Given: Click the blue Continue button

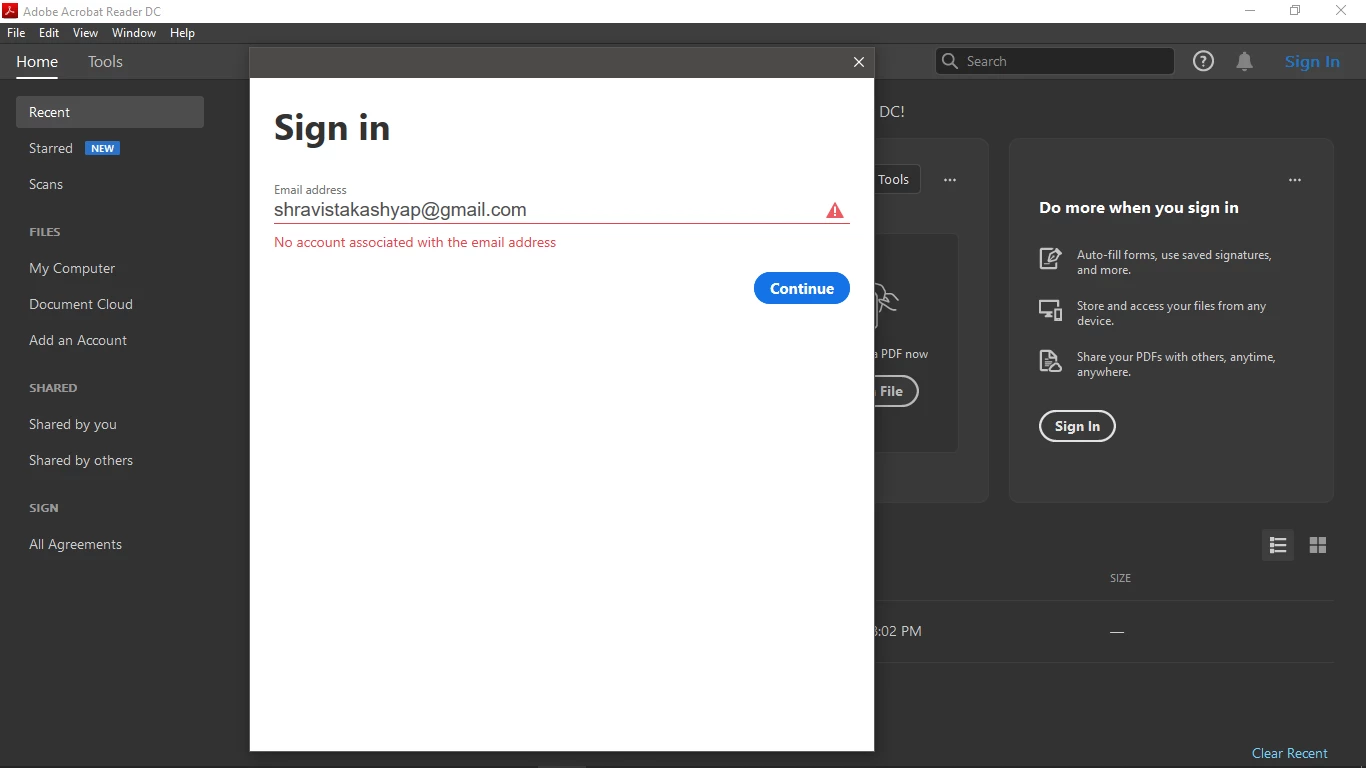Looking at the screenshot, I should (x=802, y=288).
